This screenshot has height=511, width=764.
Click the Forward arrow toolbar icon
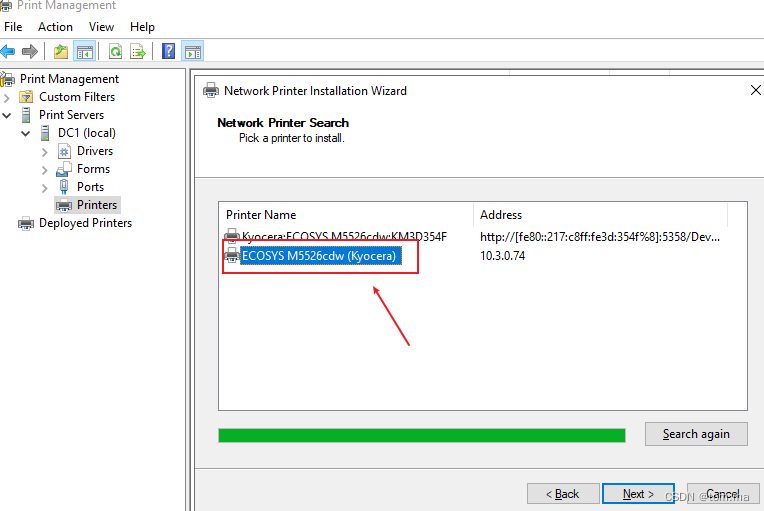pyautogui.click(x=30, y=51)
